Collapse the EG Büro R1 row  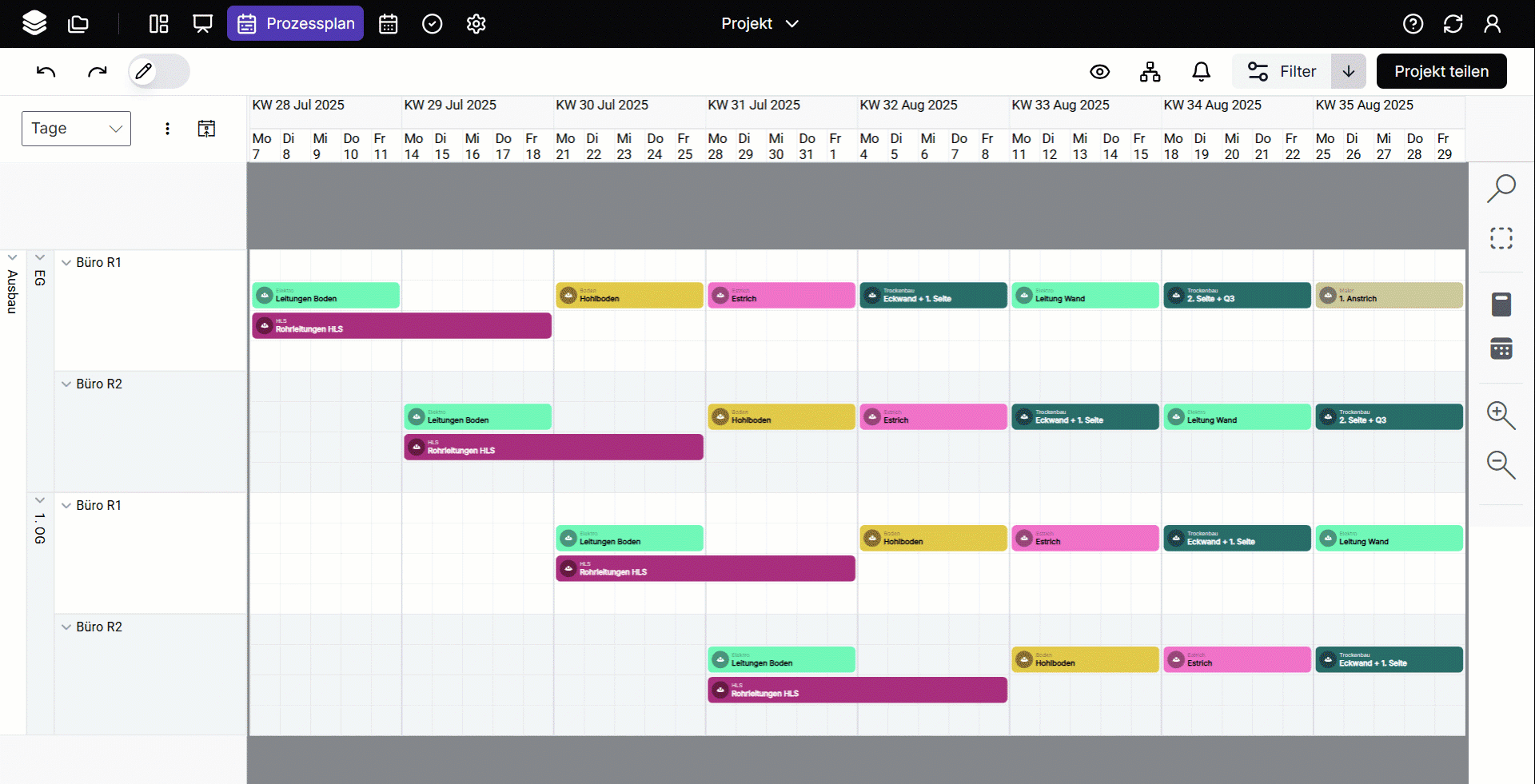point(66,263)
